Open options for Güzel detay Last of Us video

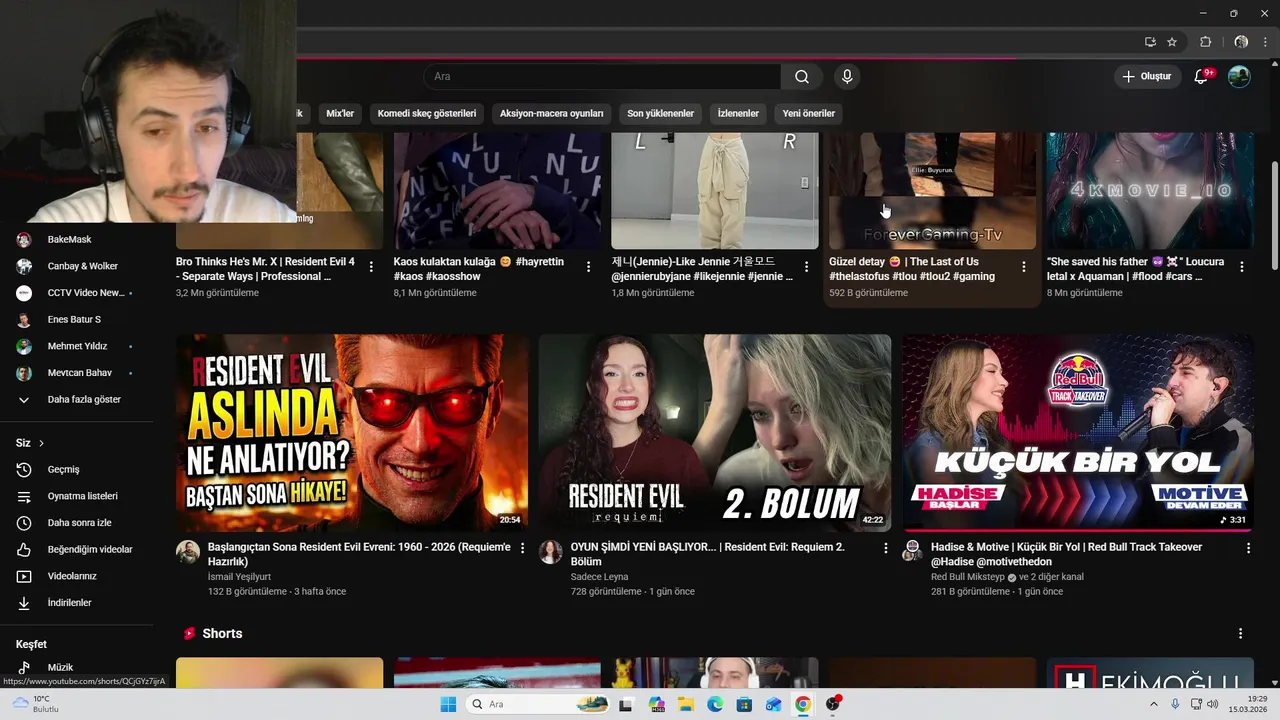pyautogui.click(x=1024, y=267)
